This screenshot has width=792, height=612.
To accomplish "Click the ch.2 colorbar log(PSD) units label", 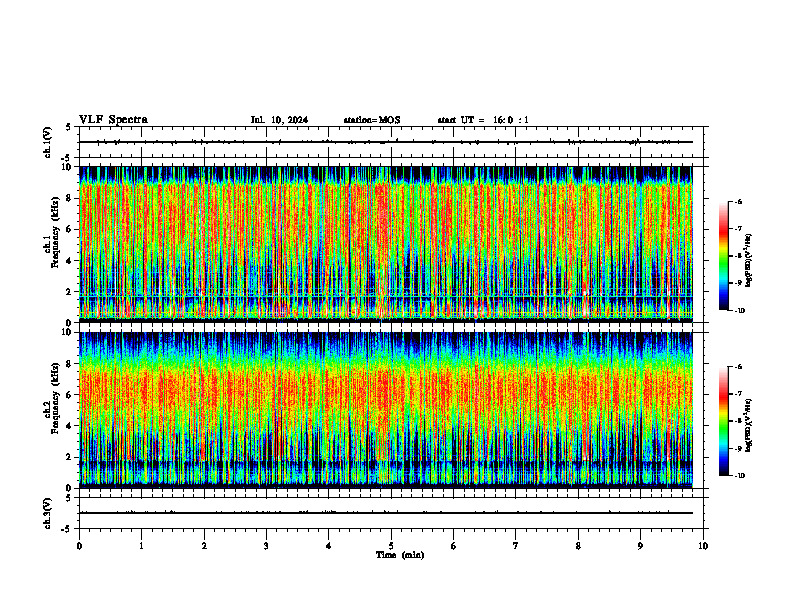I will (749, 425).
